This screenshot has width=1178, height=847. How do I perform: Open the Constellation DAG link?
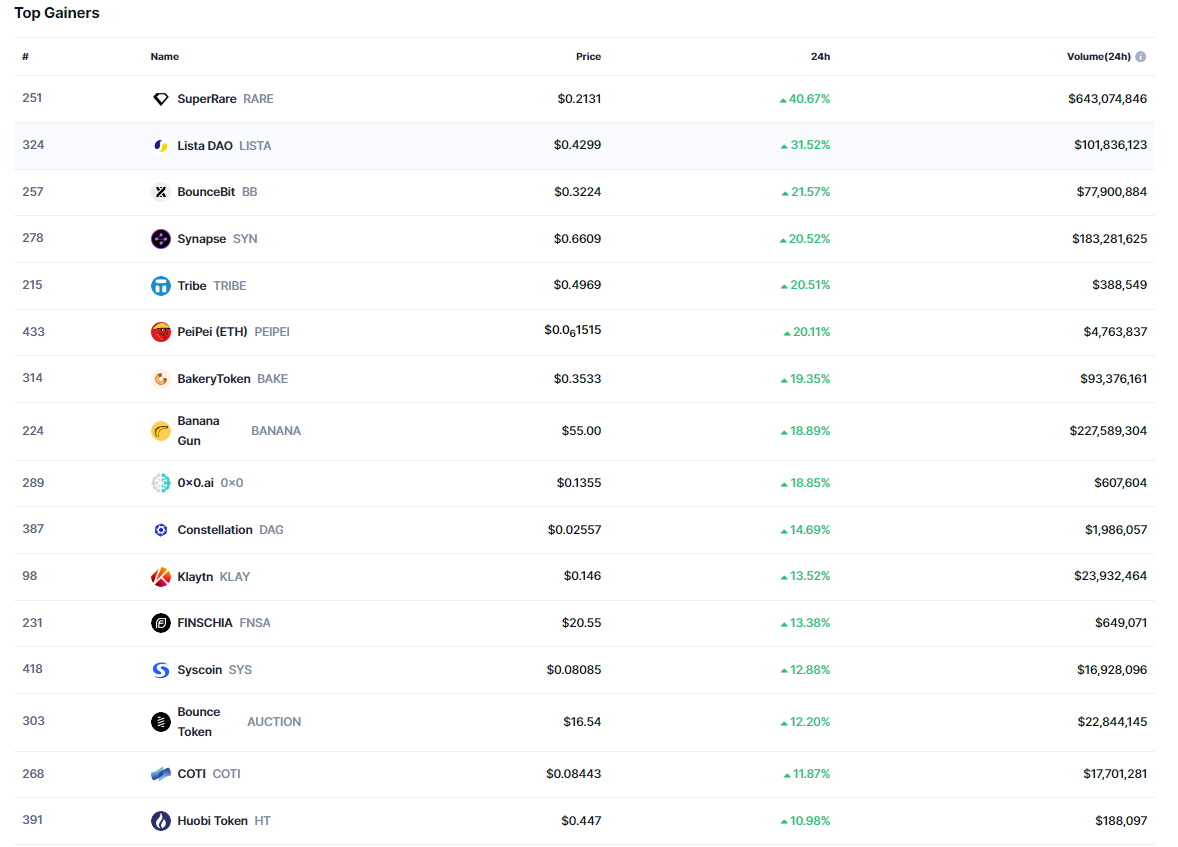pos(215,530)
